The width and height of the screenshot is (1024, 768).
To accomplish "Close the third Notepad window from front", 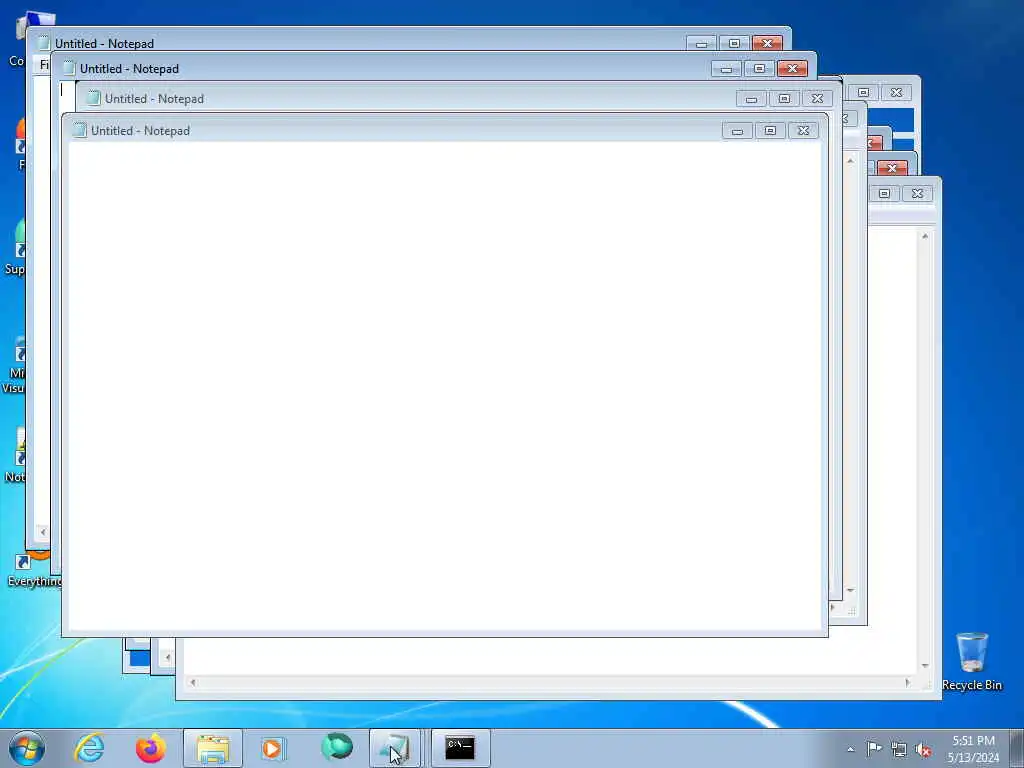I will click(792, 69).
